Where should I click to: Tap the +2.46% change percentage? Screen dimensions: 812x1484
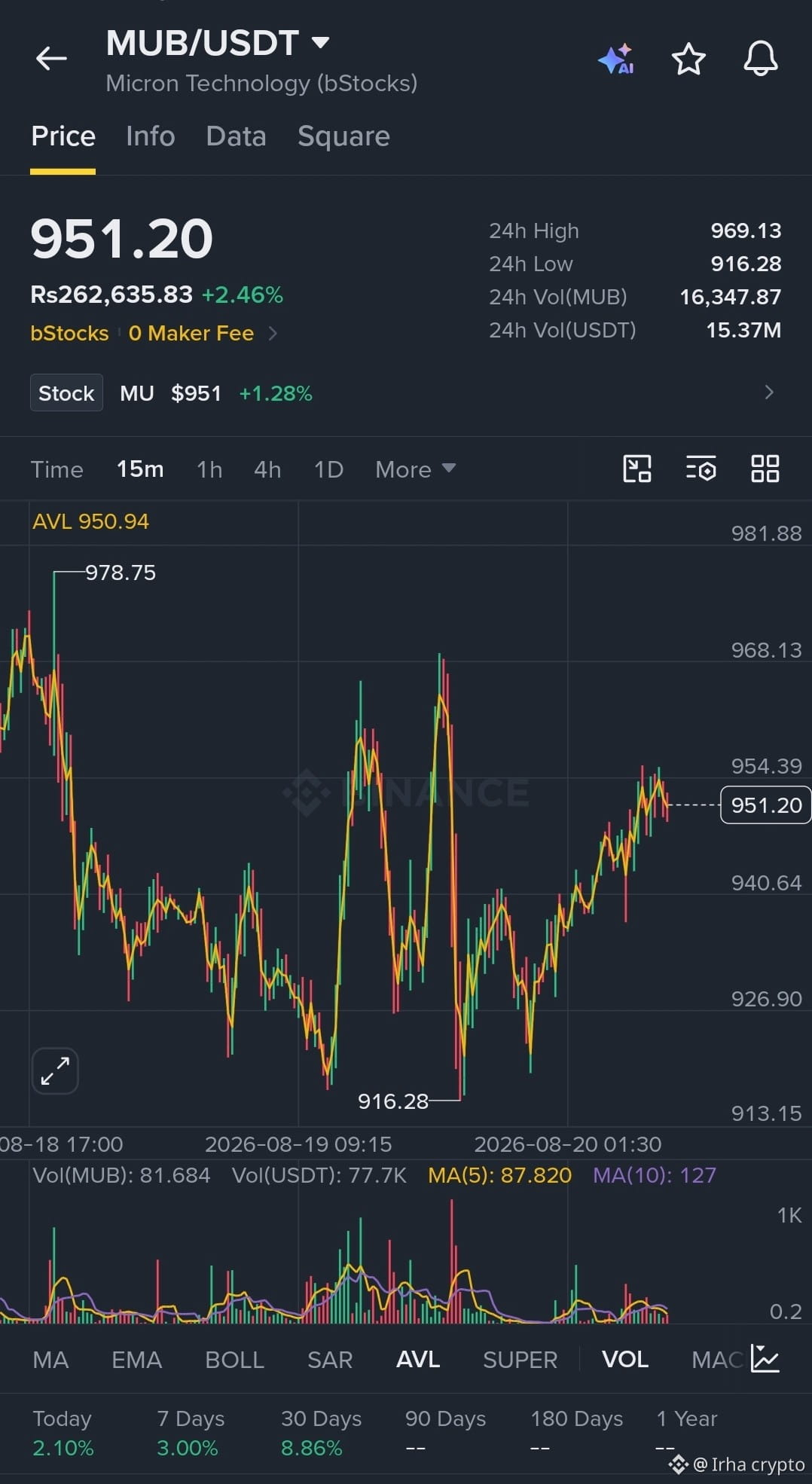243,295
